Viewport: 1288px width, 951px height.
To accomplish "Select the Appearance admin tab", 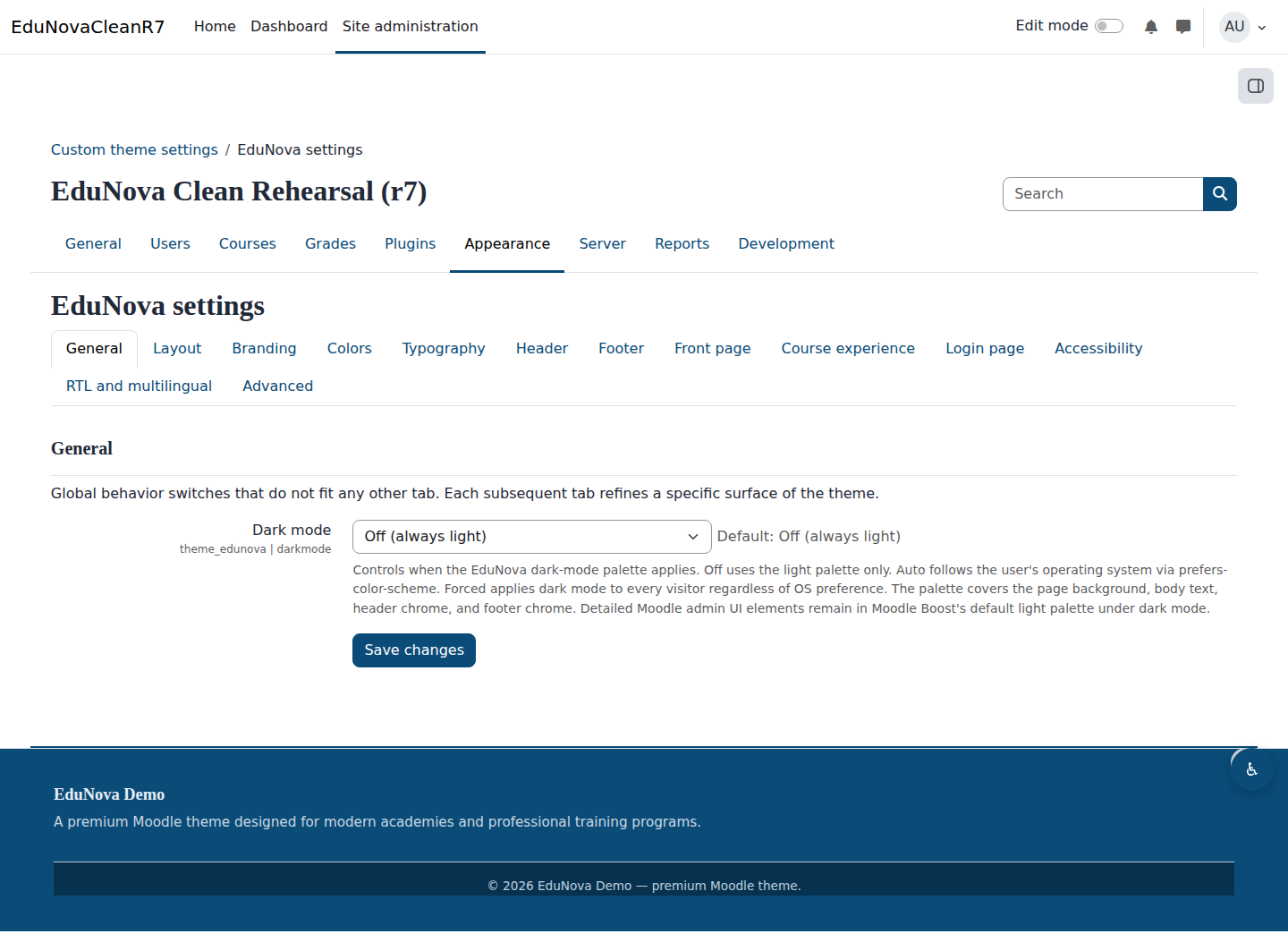I will (507, 243).
